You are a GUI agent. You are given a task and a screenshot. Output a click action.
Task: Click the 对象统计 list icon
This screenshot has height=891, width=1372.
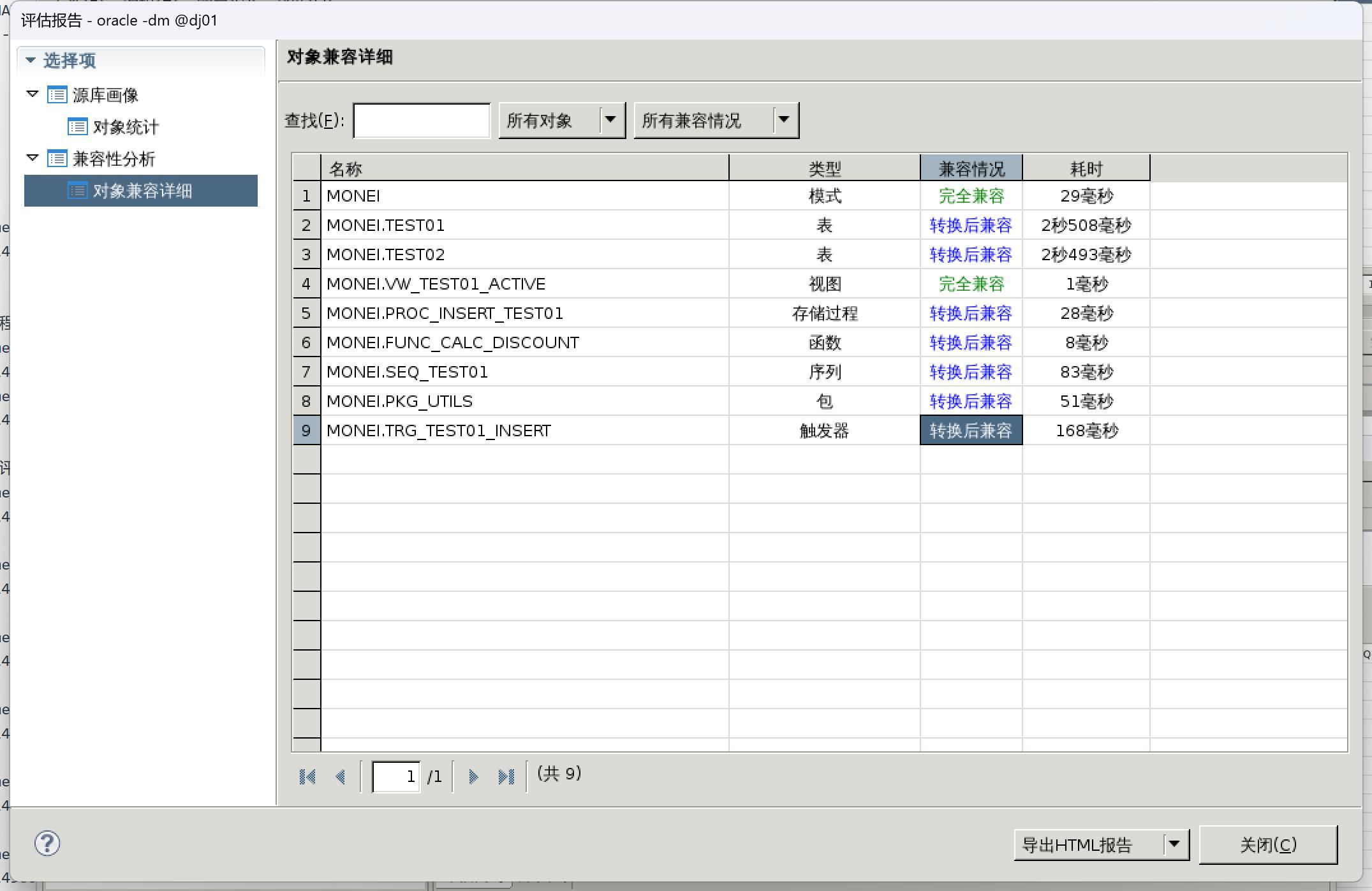(x=77, y=127)
